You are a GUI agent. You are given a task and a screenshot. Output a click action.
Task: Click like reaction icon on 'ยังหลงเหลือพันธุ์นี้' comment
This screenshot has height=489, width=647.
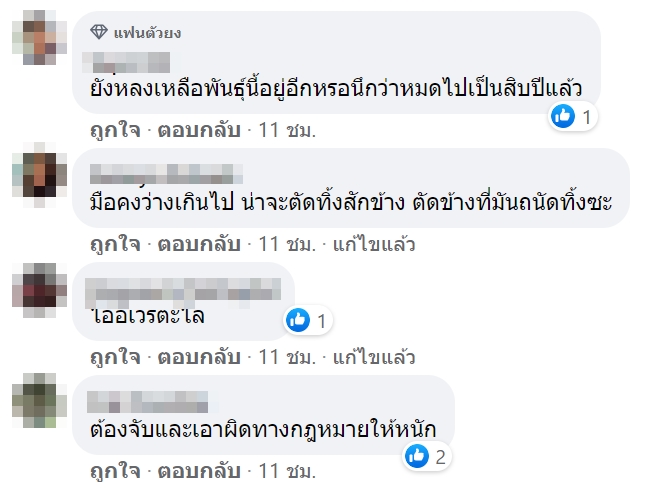pyautogui.click(x=563, y=117)
